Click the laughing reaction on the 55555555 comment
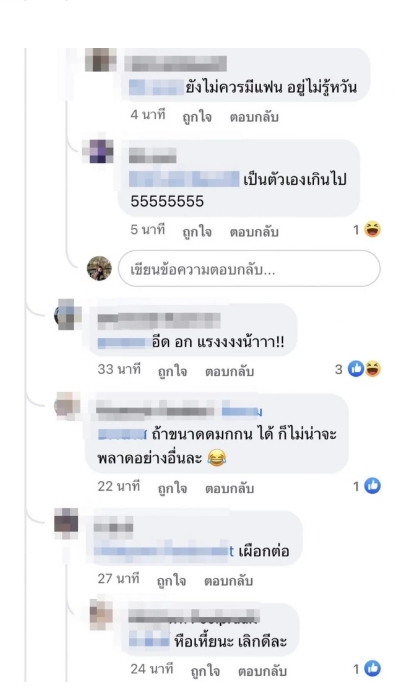Screen dimensions: 409x696 [372, 229]
